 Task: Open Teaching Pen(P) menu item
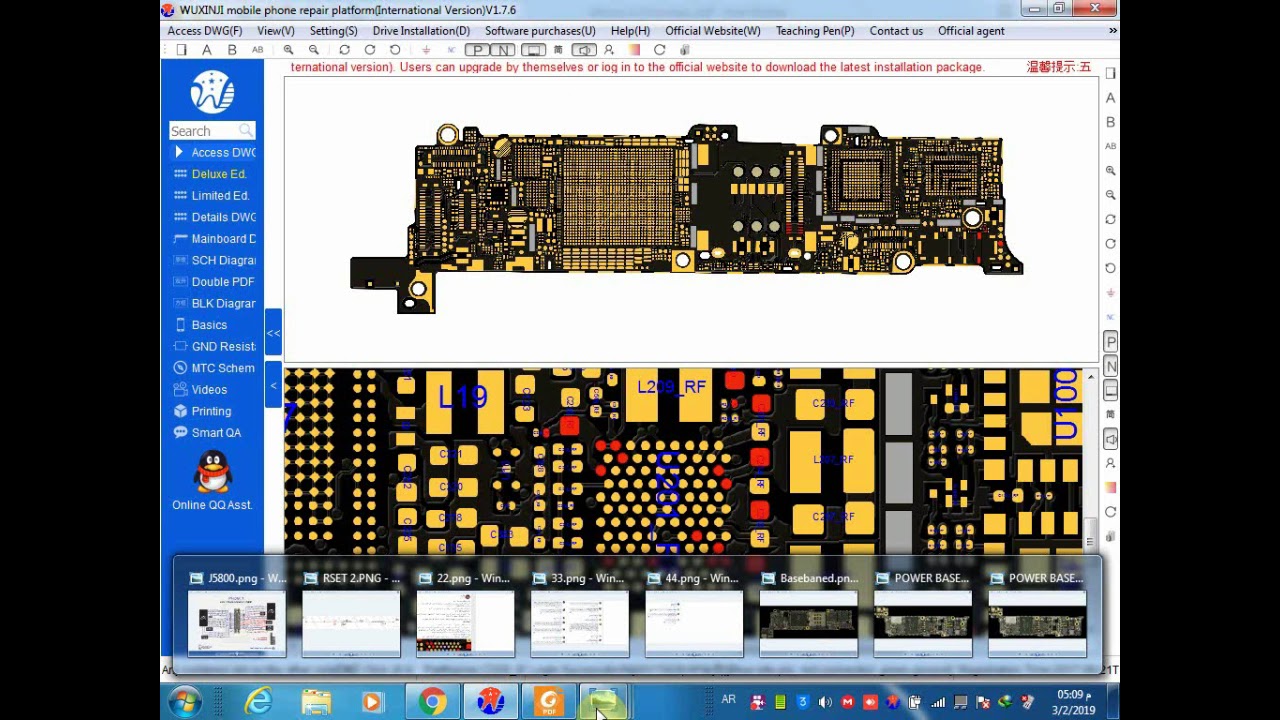[815, 31]
